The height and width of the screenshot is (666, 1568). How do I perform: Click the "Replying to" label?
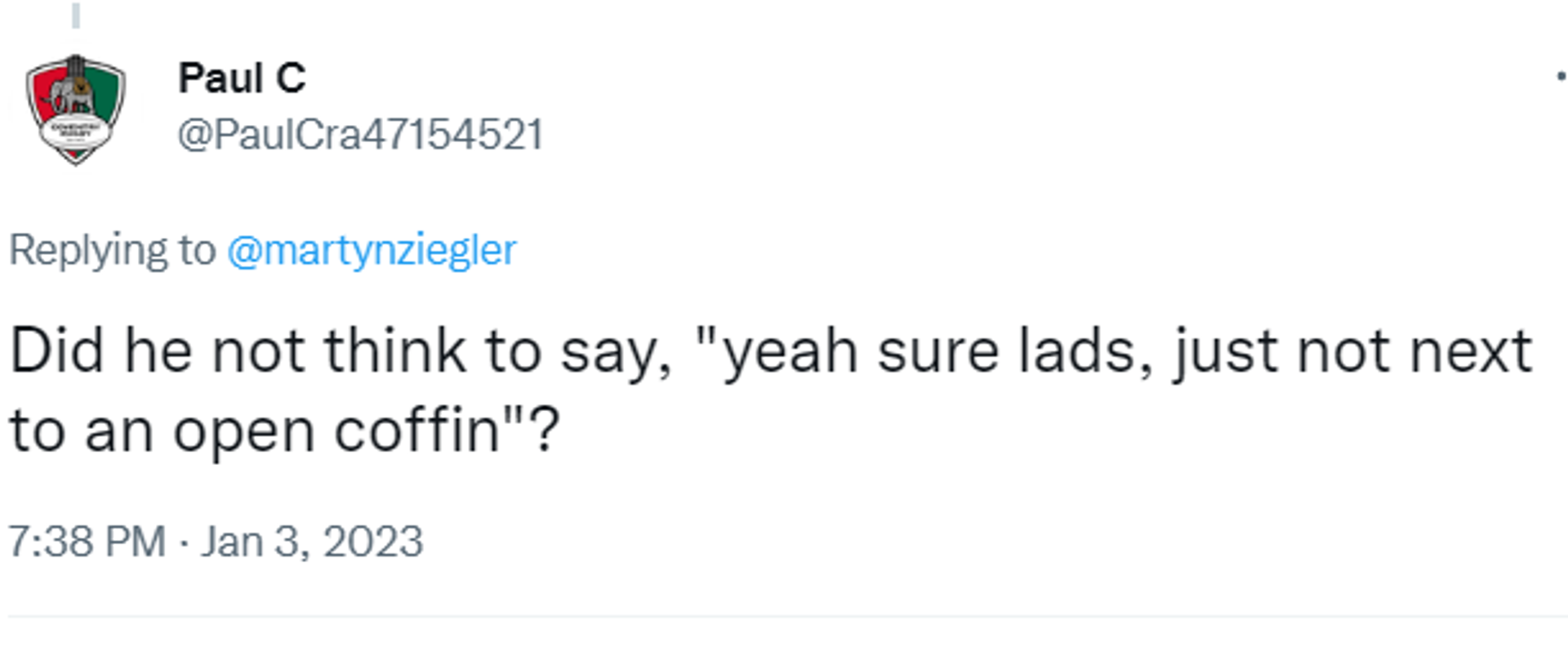coord(113,250)
